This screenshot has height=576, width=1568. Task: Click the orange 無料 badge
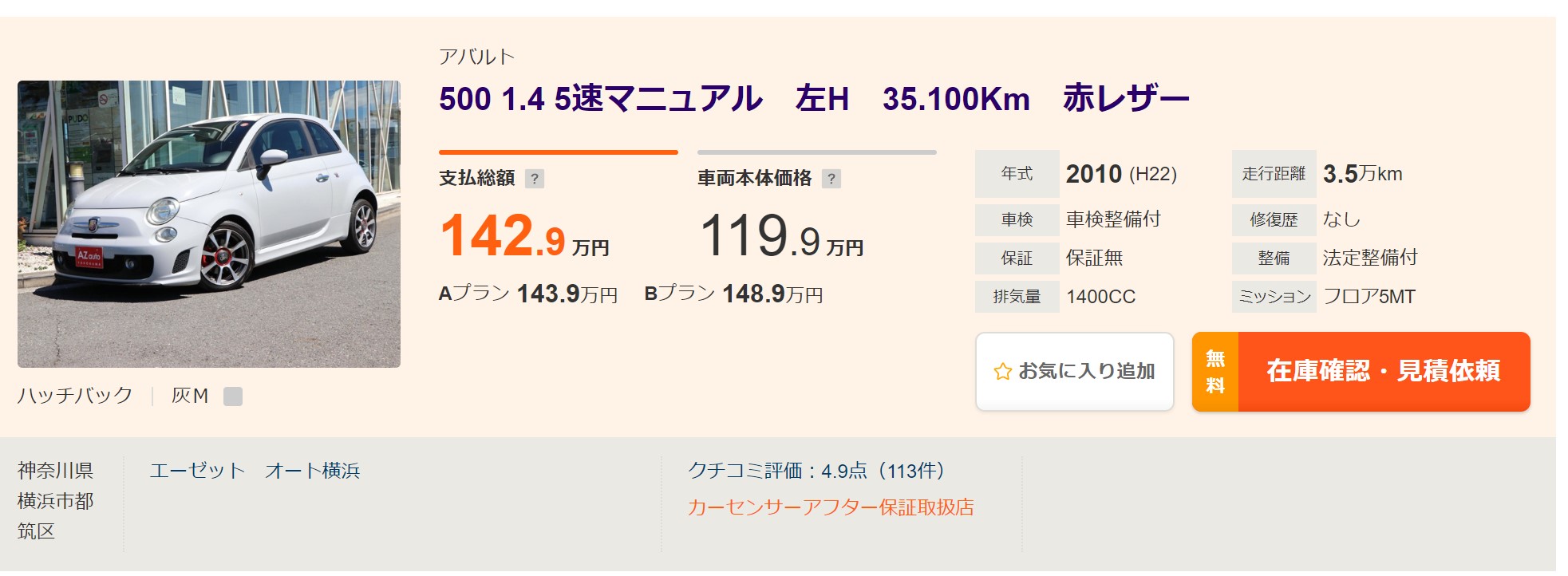click(1215, 372)
